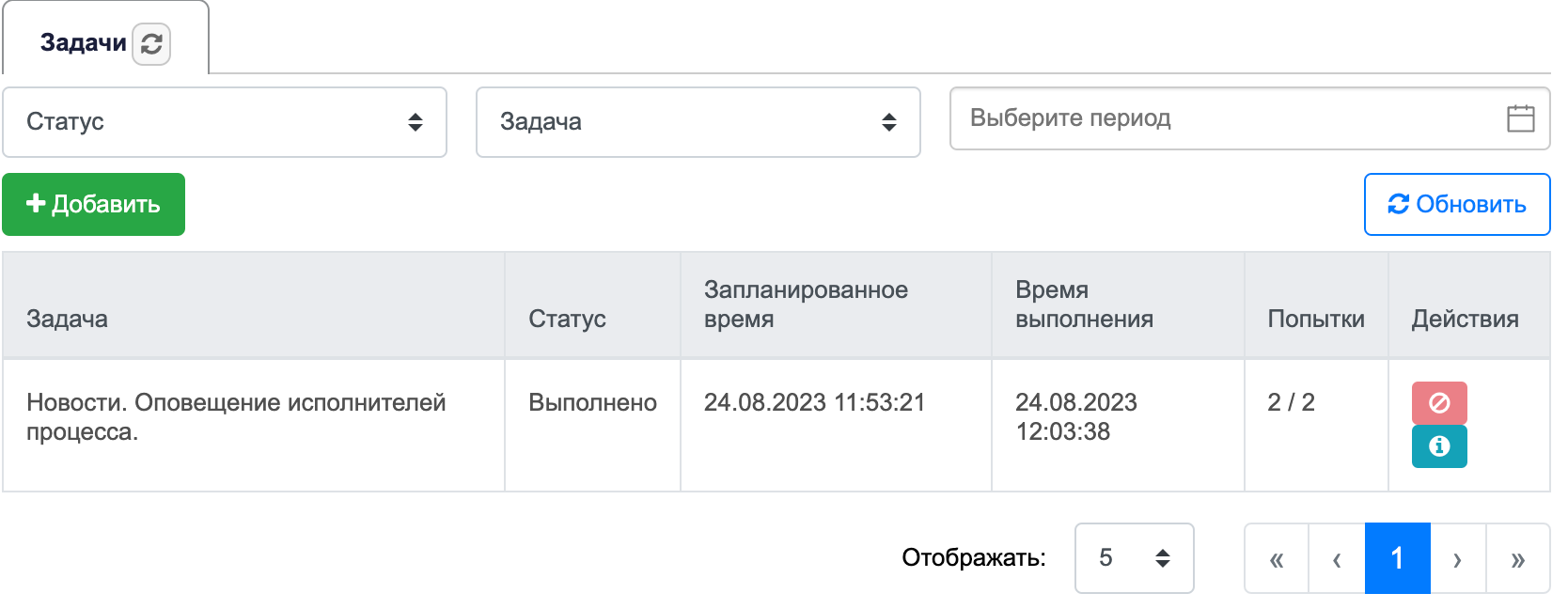This screenshot has width=1568, height=609.
Task: Select page 1 in the pagination
Action: (x=1398, y=558)
